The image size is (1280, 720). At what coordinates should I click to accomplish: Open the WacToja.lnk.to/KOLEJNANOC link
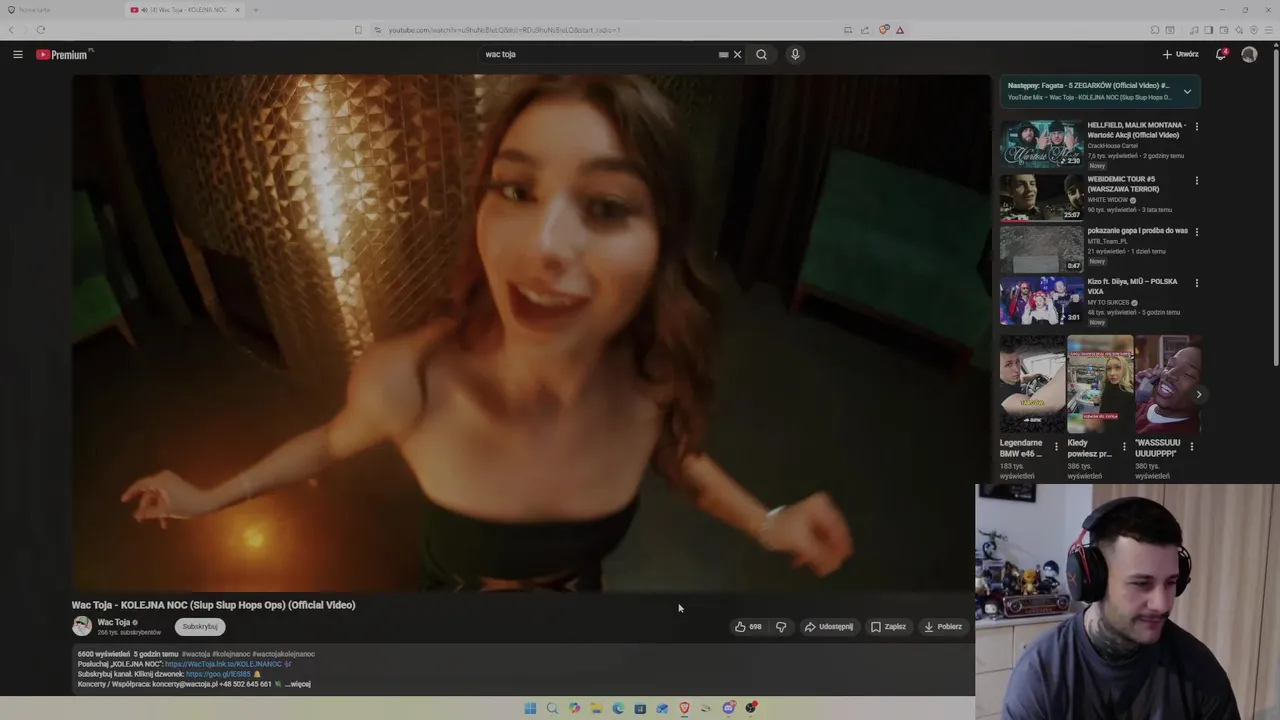(x=223, y=664)
